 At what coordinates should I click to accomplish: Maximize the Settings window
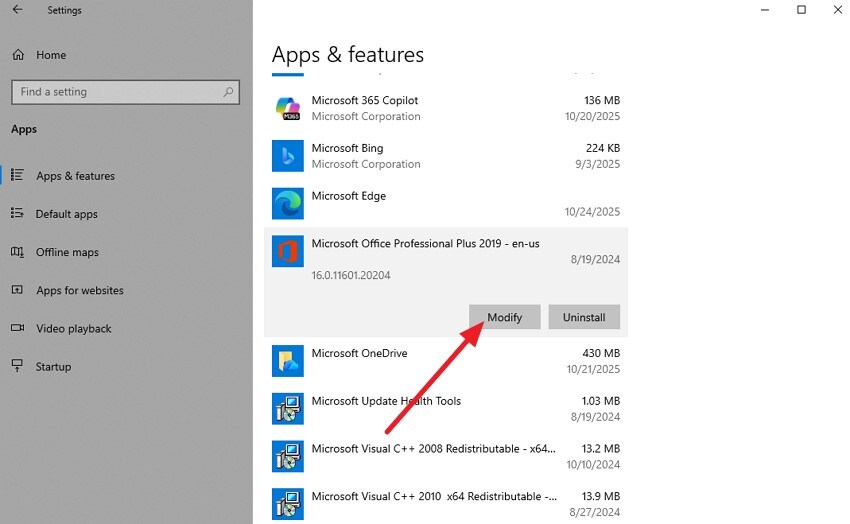coord(801,10)
